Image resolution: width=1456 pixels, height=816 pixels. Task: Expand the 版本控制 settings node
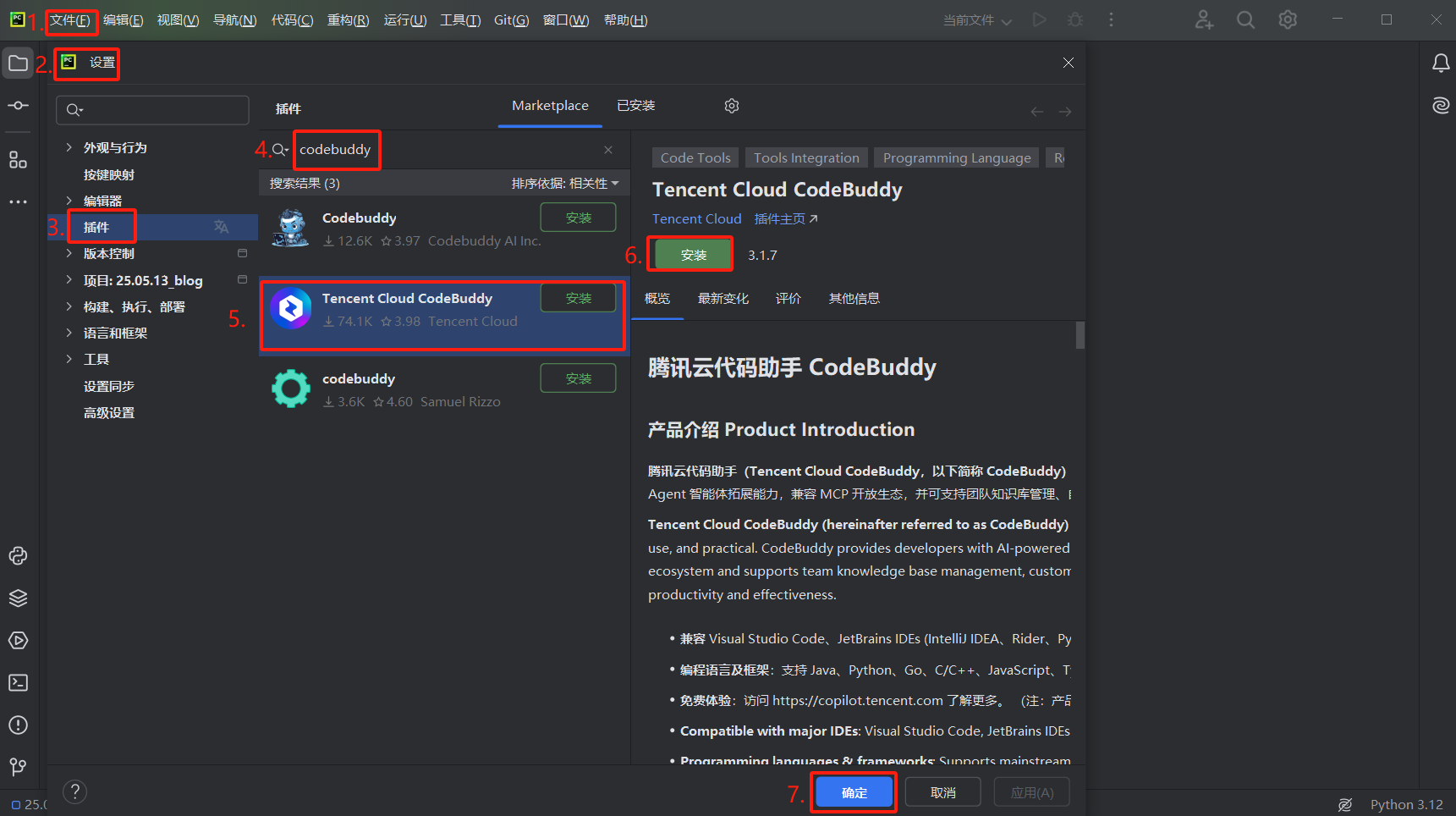(x=69, y=253)
